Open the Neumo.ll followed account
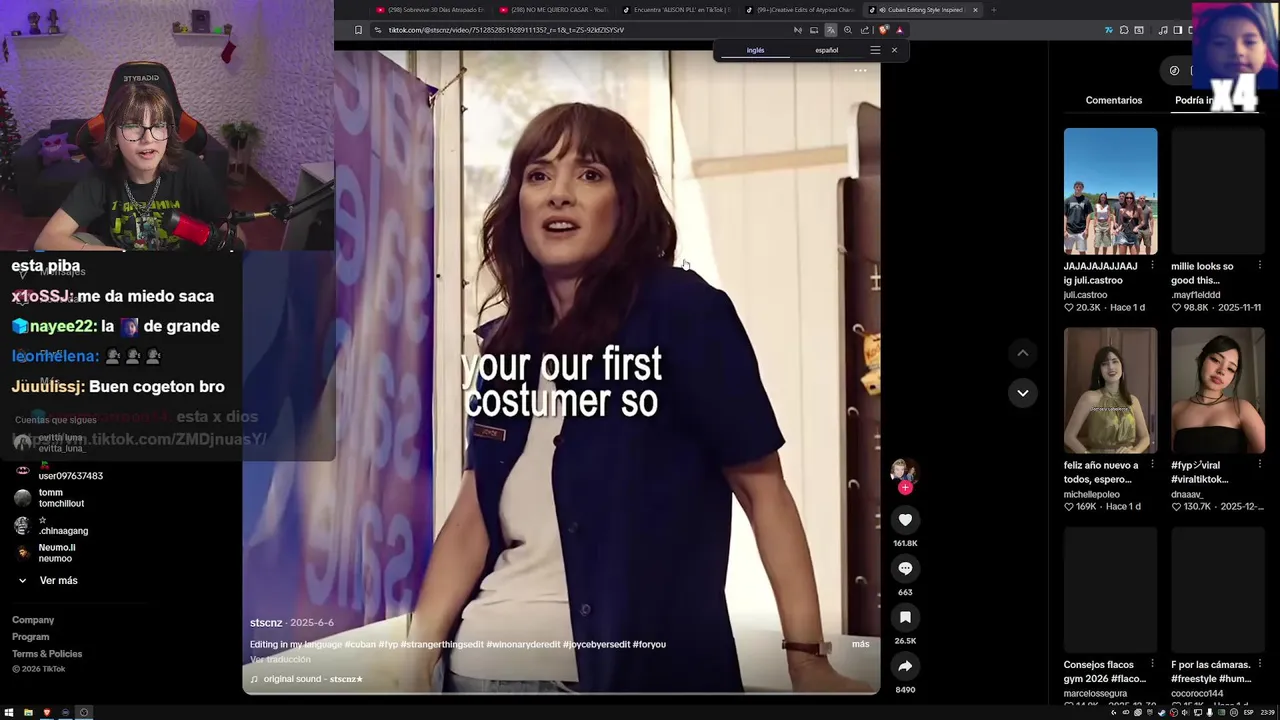Image resolution: width=1280 pixels, height=720 pixels. click(46, 553)
